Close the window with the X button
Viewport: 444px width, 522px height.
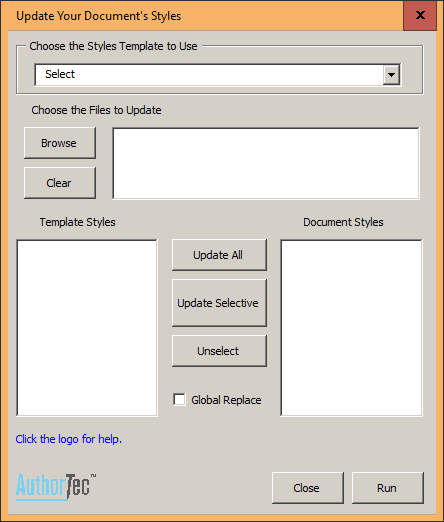420,15
